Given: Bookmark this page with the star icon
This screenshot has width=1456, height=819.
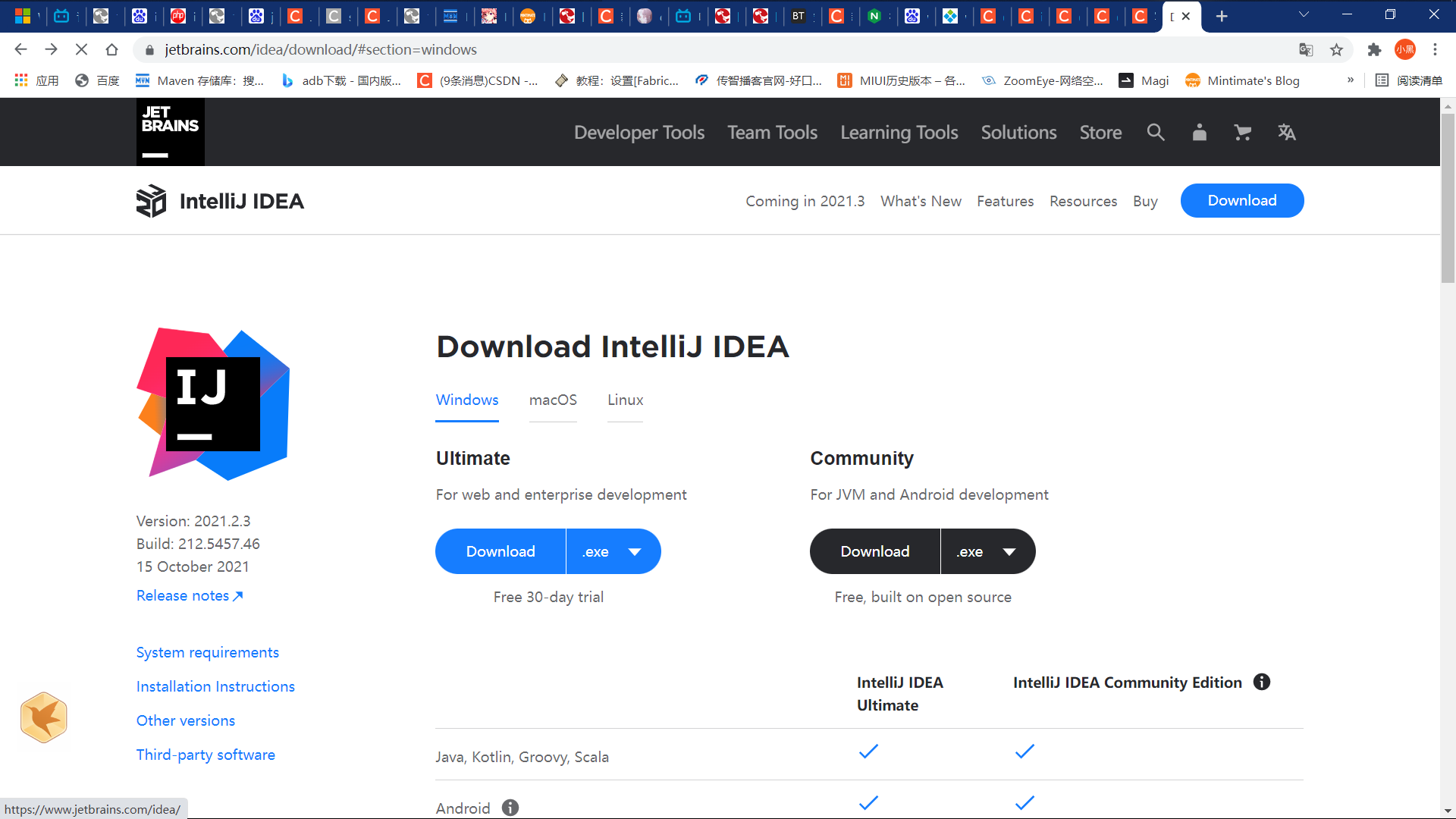Looking at the screenshot, I should [1337, 49].
